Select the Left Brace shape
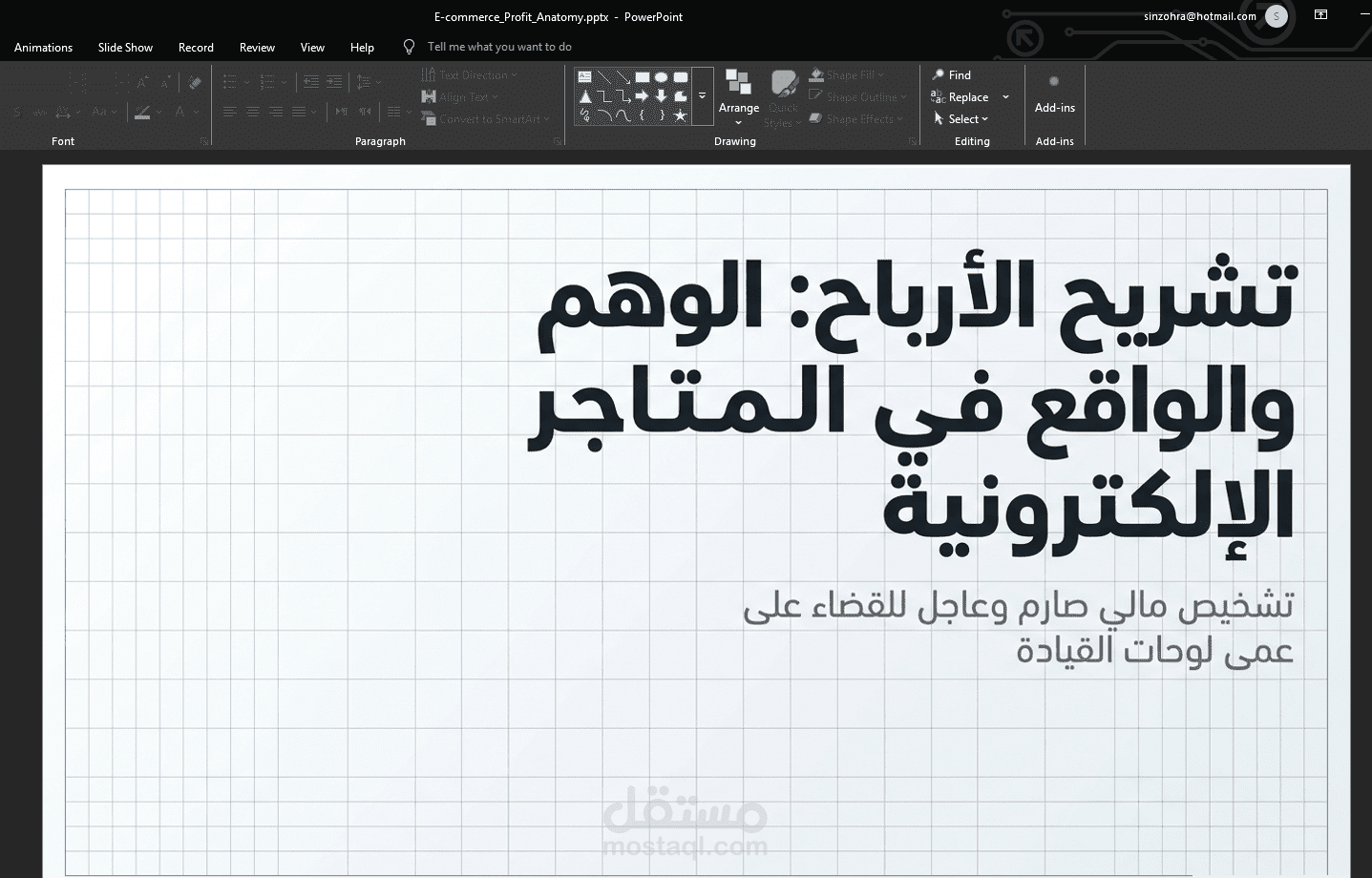This screenshot has height=878, width=1372. coord(643,115)
